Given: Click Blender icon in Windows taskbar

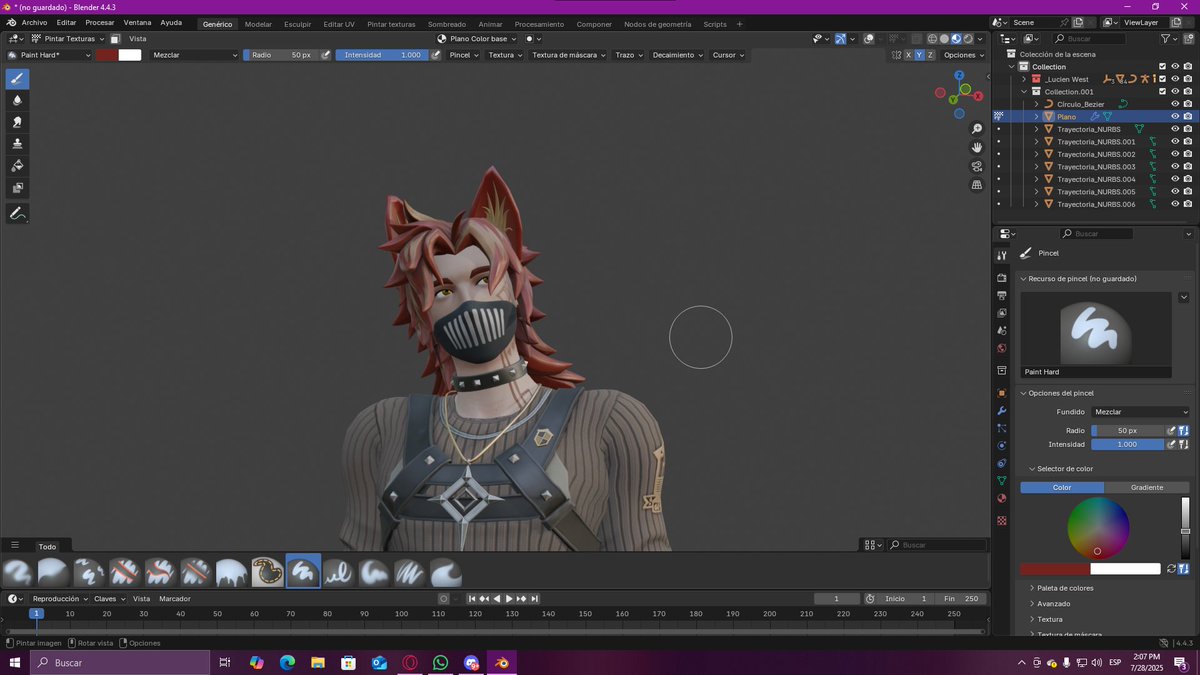Looking at the screenshot, I should [502, 662].
